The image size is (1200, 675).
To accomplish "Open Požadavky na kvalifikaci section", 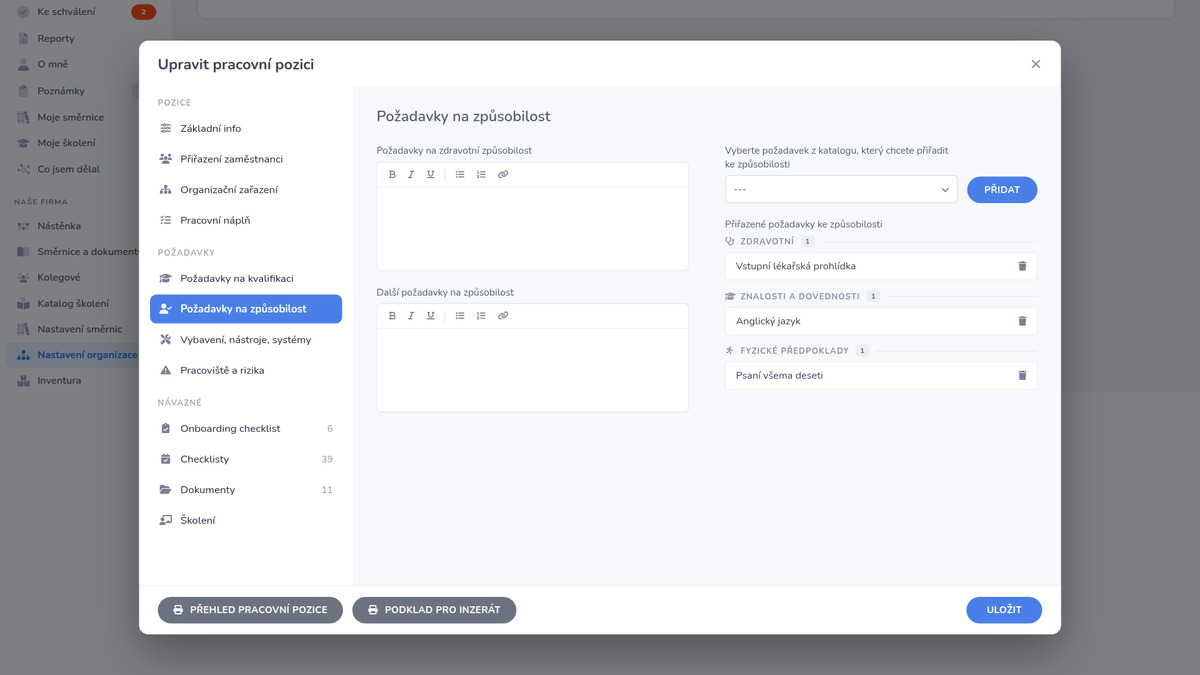I will 246,279.
